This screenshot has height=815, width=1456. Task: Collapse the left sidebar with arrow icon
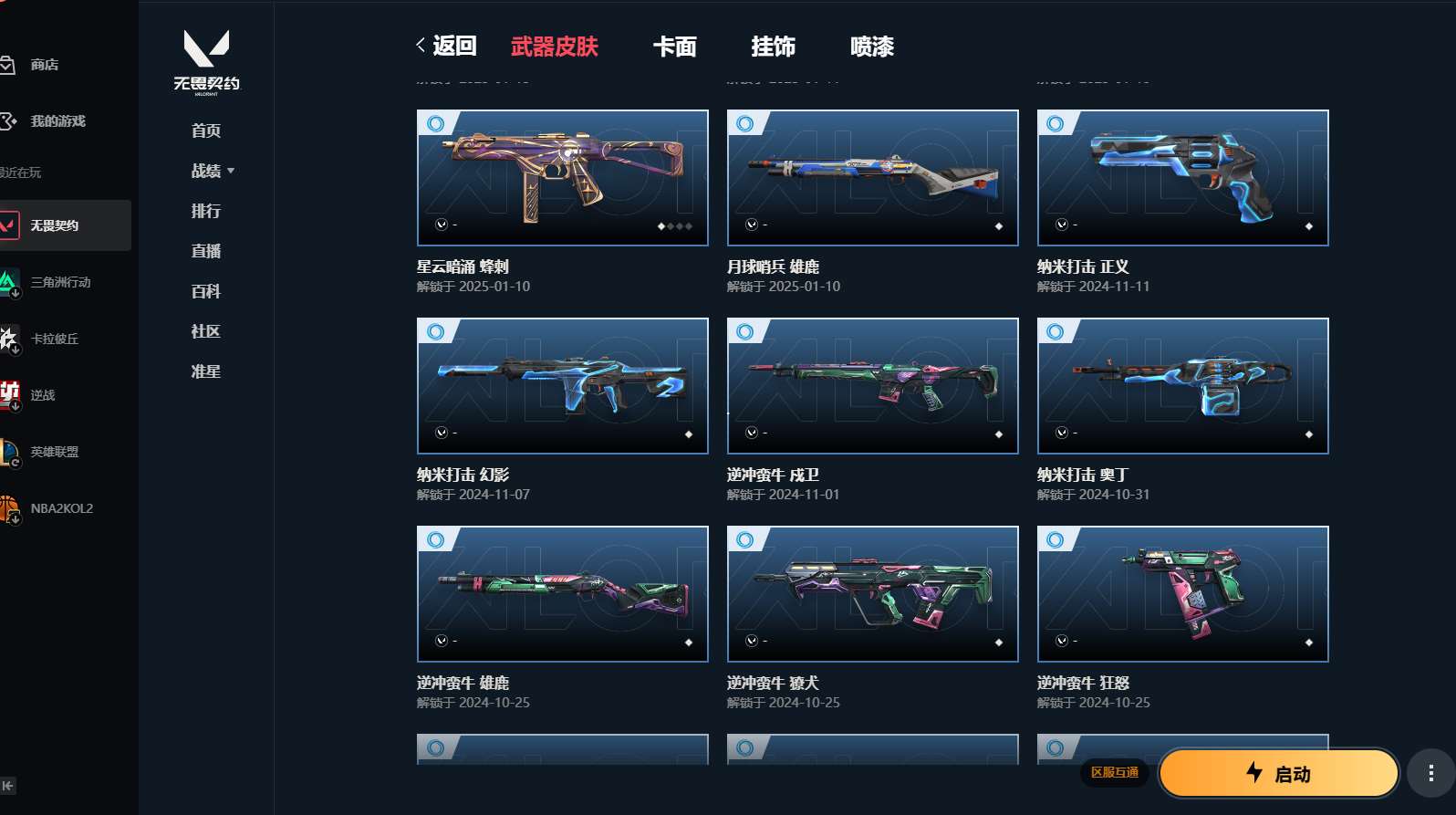click(x=8, y=786)
